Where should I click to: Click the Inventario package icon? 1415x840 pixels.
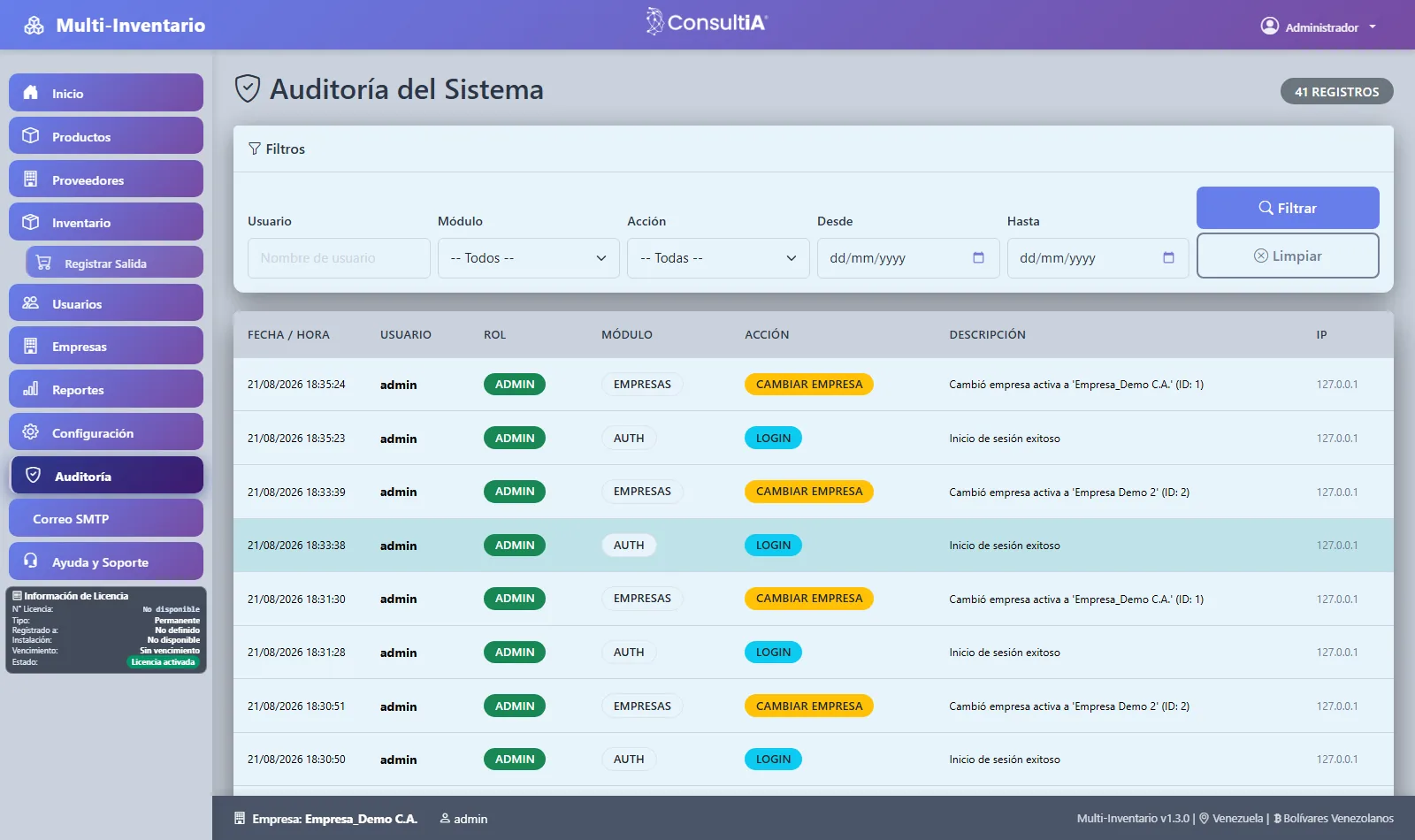tap(31, 222)
